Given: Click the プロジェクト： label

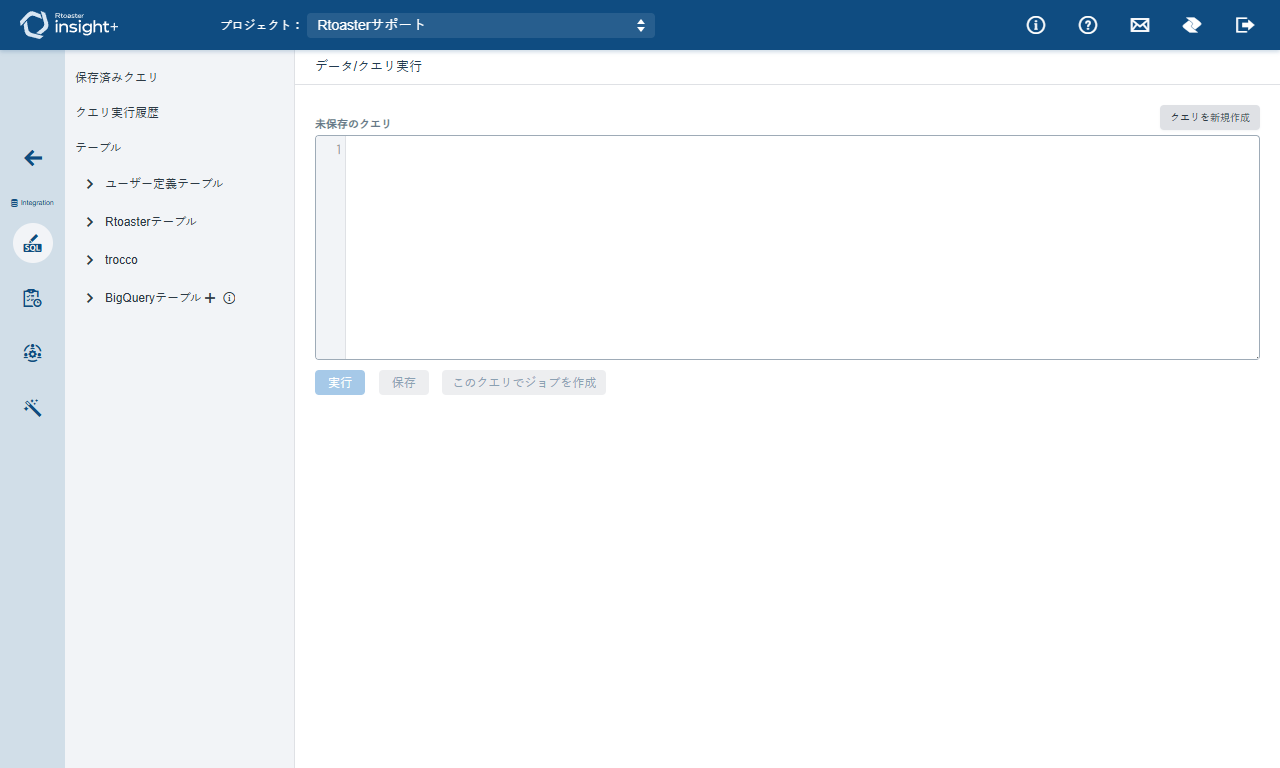Looking at the screenshot, I should click(260, 25).
